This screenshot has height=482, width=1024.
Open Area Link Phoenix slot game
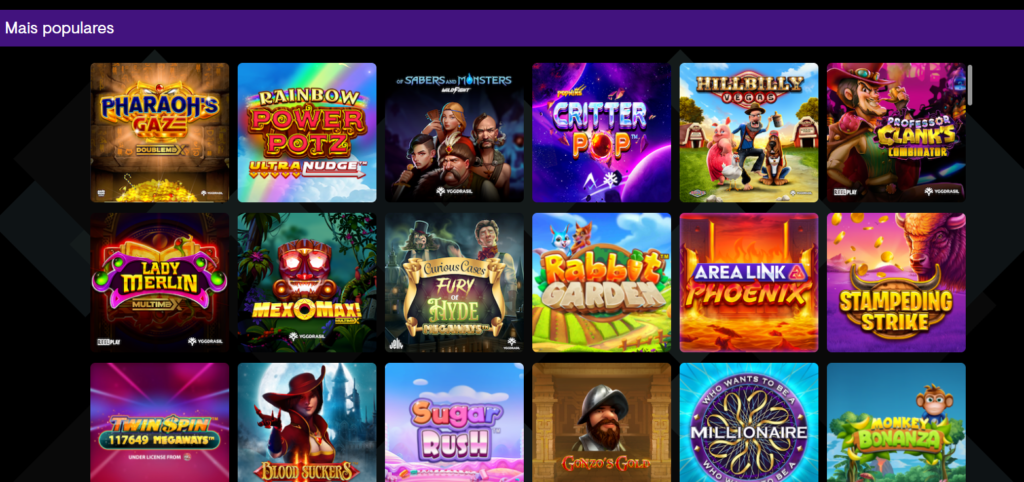click(748, 283)
